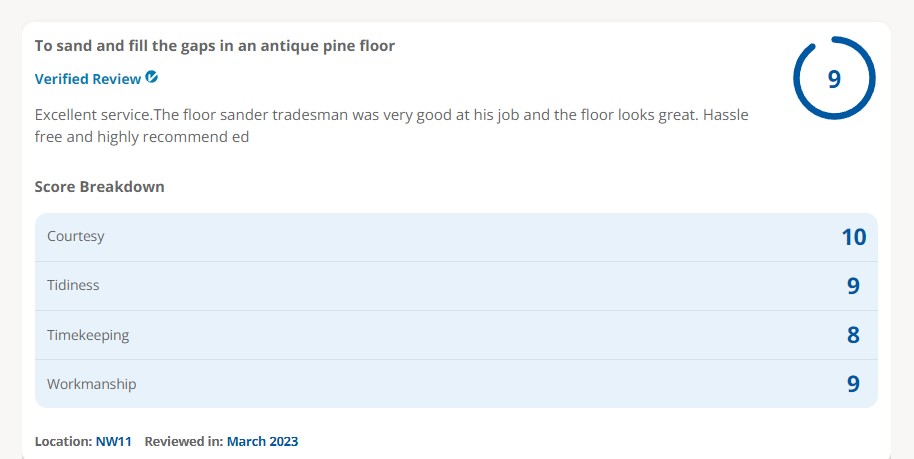914x459 pixels.
Task: Click the Courtesy label text
Action: click(76, 237)
